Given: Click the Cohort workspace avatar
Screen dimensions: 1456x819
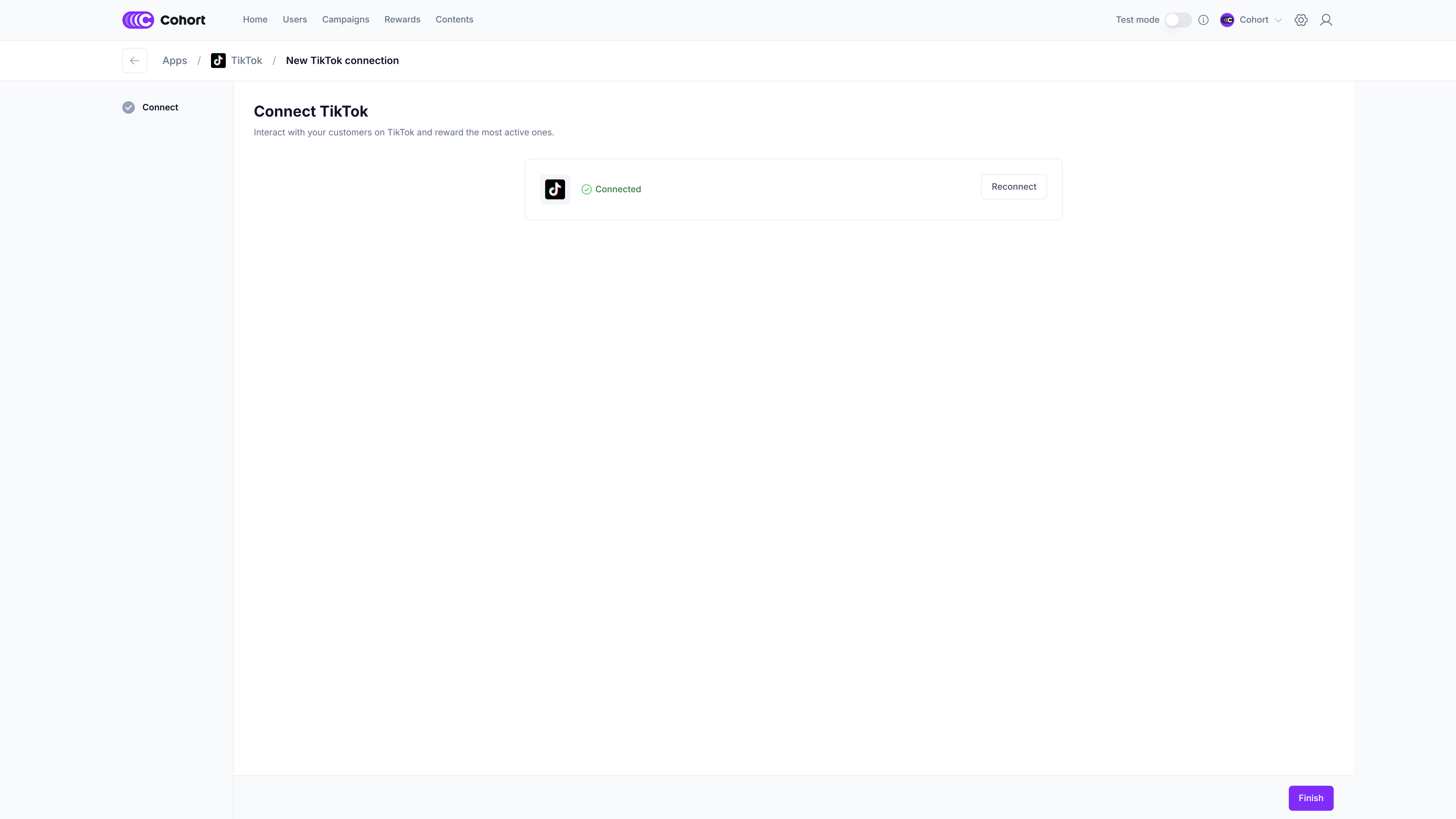Looking at the screenshot, I should 1227,20.
